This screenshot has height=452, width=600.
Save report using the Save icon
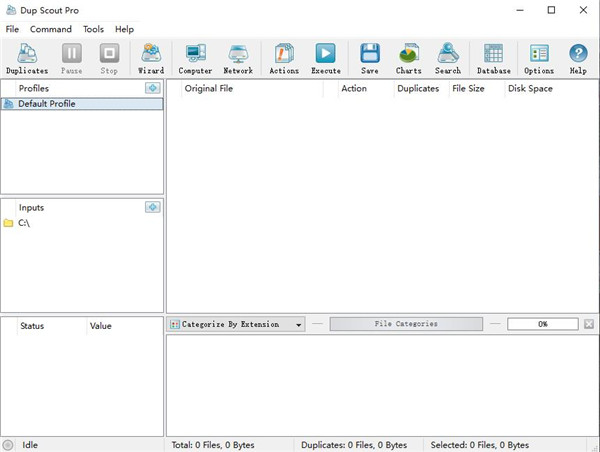[370, 58]
